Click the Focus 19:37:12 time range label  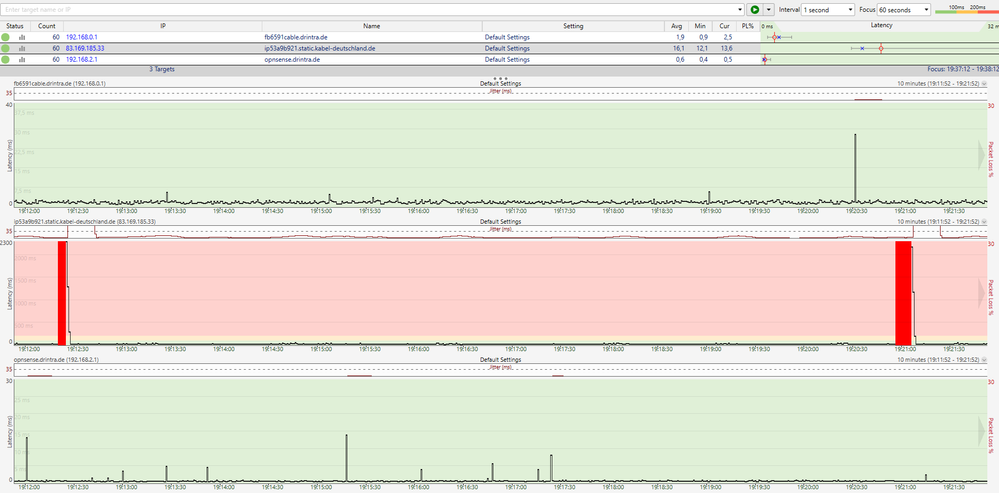tap(963, 69)
